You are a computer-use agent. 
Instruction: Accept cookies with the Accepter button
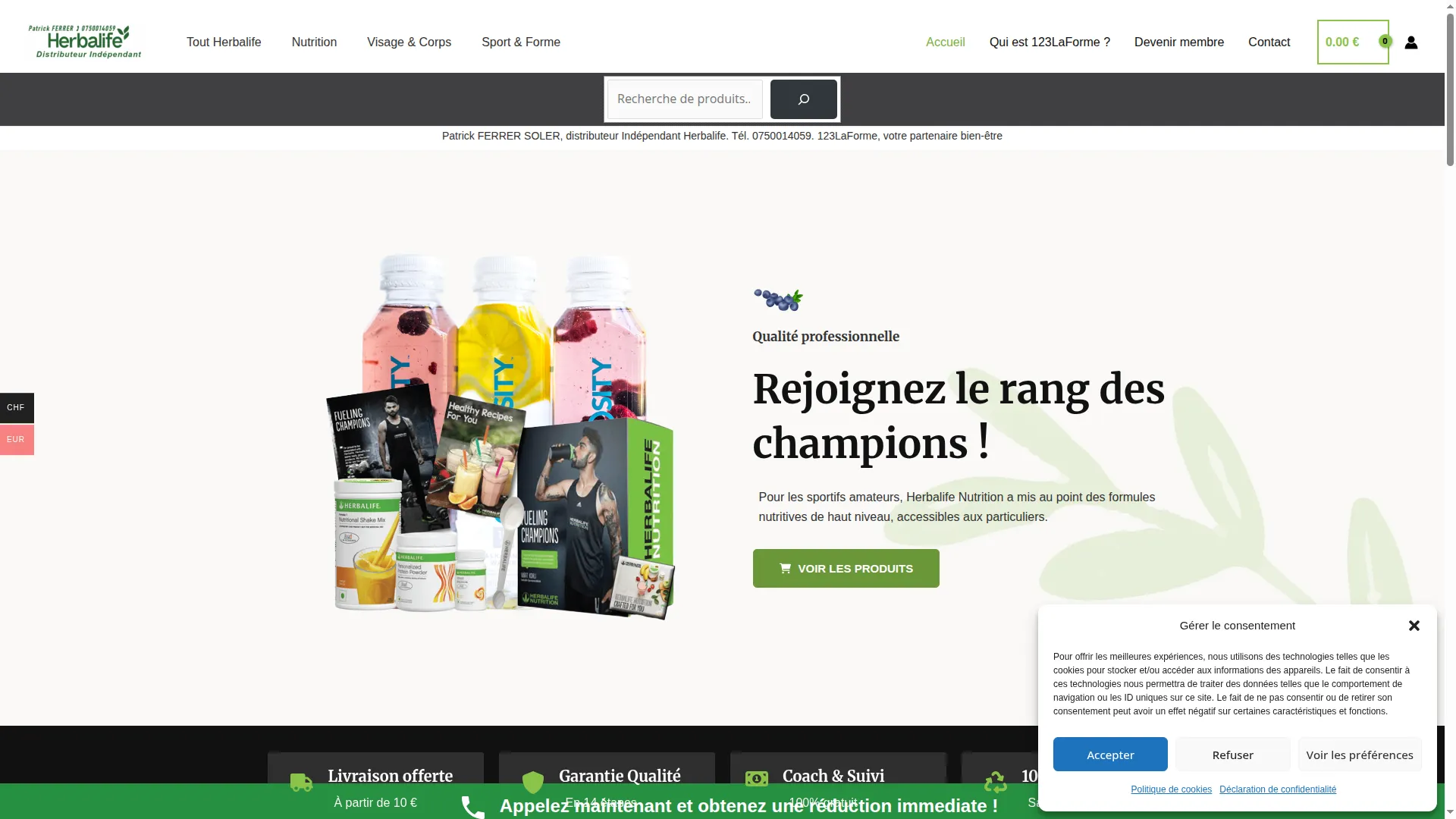click(x=1110, y=755)
